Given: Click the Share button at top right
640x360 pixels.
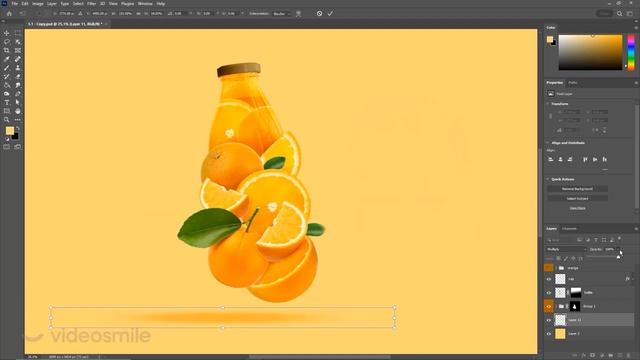Looking at the screenshot, I should pyautogui.click(x=604, y=13).
